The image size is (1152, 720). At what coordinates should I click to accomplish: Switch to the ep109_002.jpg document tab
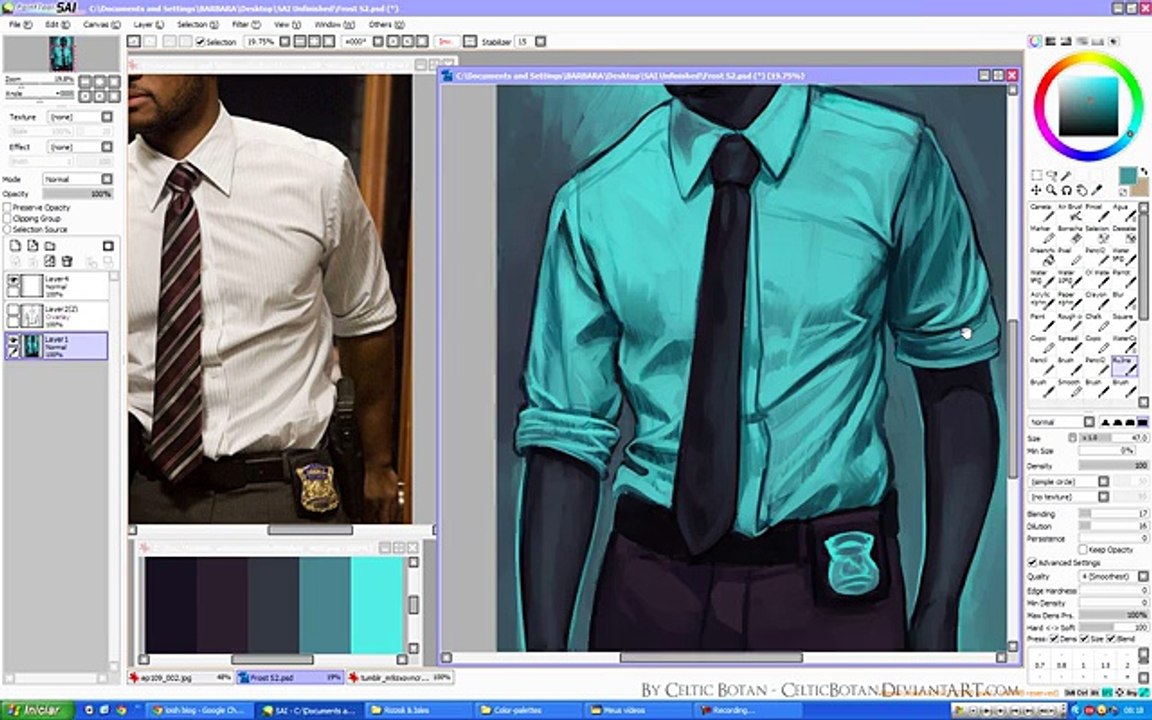(x=181, y=677)
